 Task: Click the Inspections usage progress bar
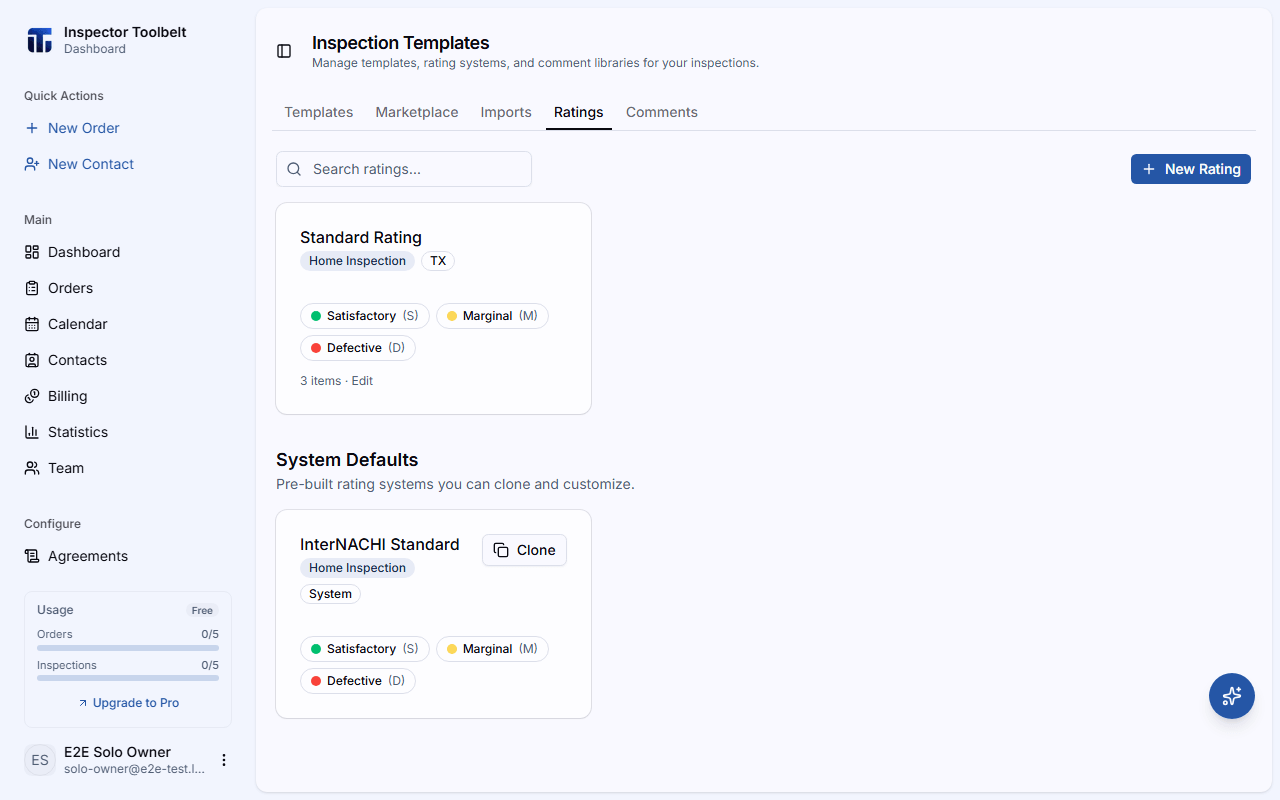click(x=128, y=678)
